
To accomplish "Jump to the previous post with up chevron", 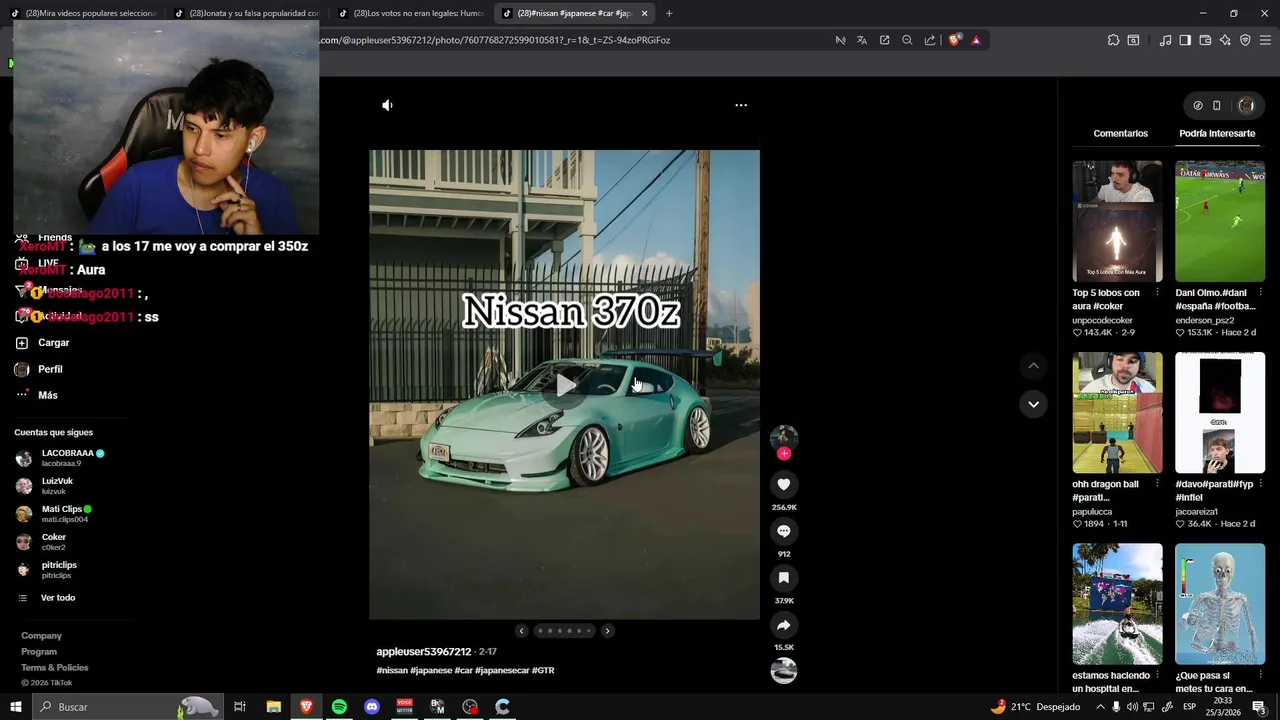I will click(x=1033, y=366).
